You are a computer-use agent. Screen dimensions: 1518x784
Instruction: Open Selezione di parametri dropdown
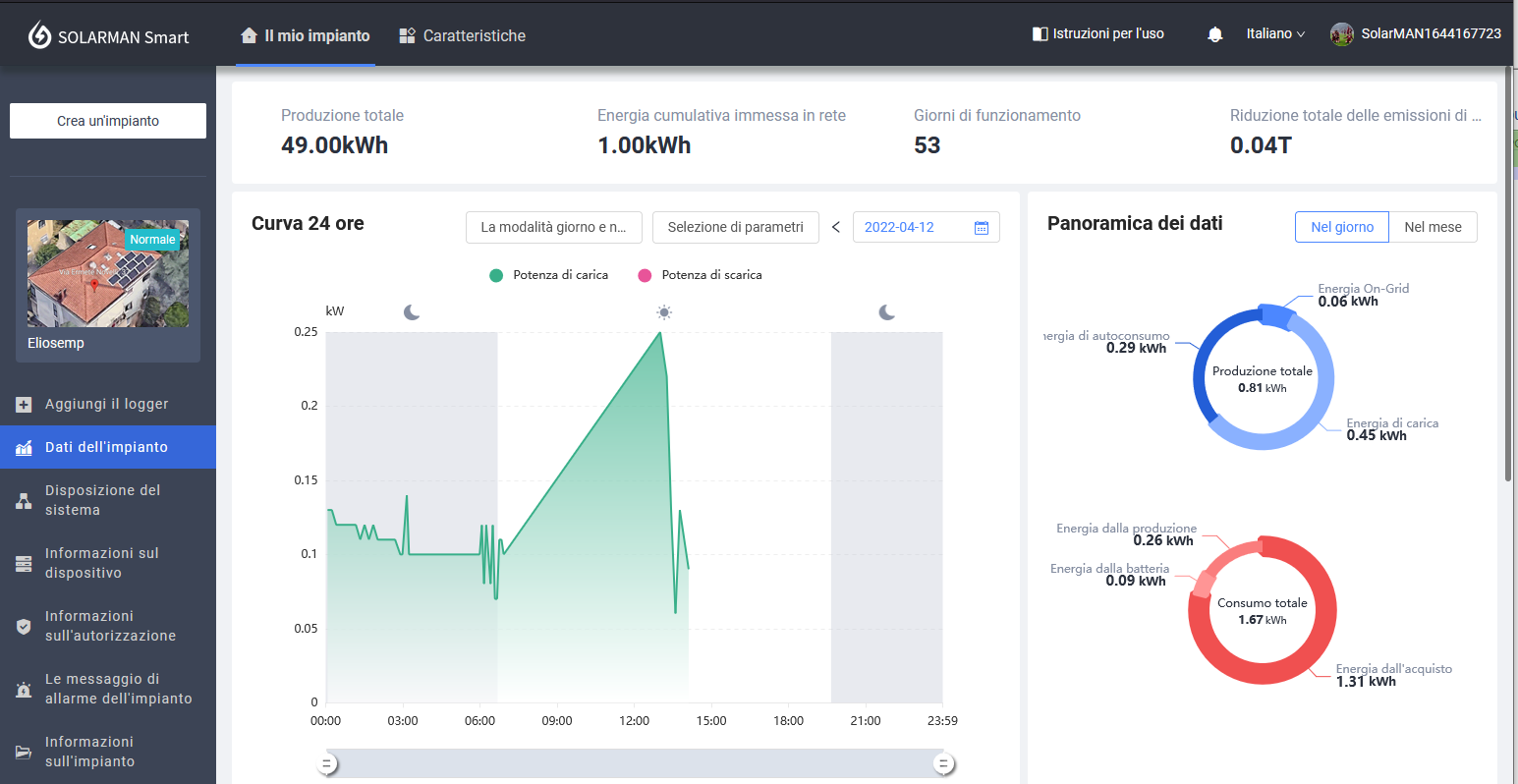(x=735, y=227)
